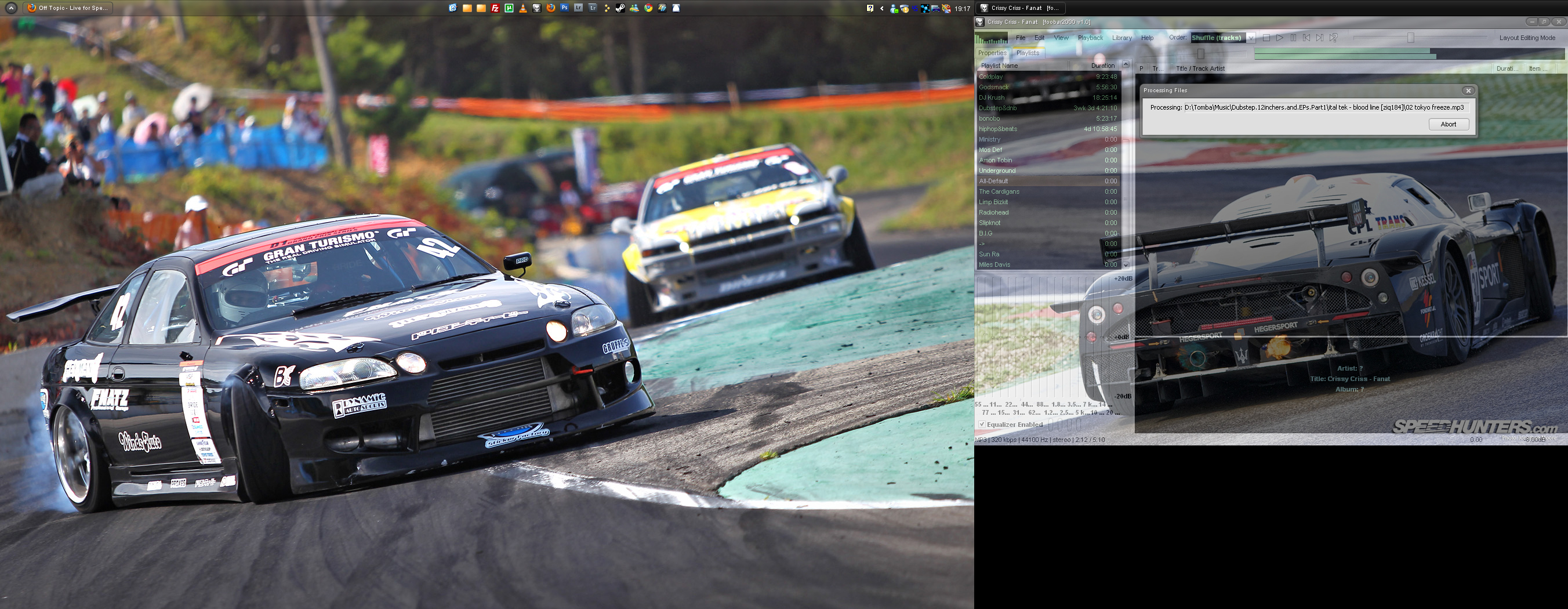This screenshot has height=609, width=1568.
Task: Click the spectrum visualizer beside the File menu
Action: click(x=991, y=39)
